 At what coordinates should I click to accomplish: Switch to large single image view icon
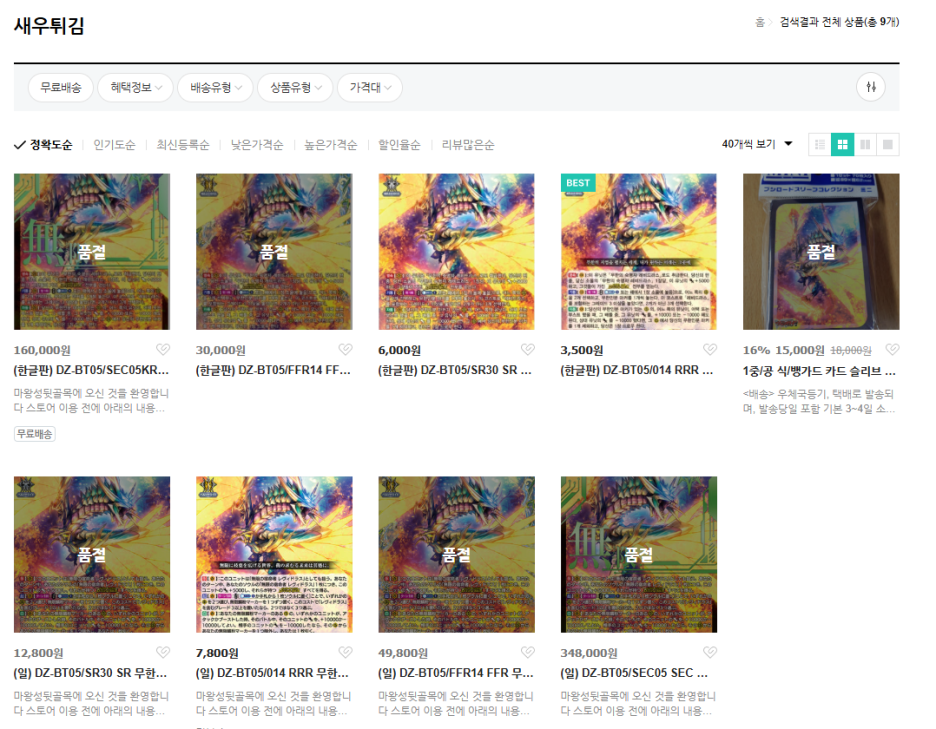point(888,144)
